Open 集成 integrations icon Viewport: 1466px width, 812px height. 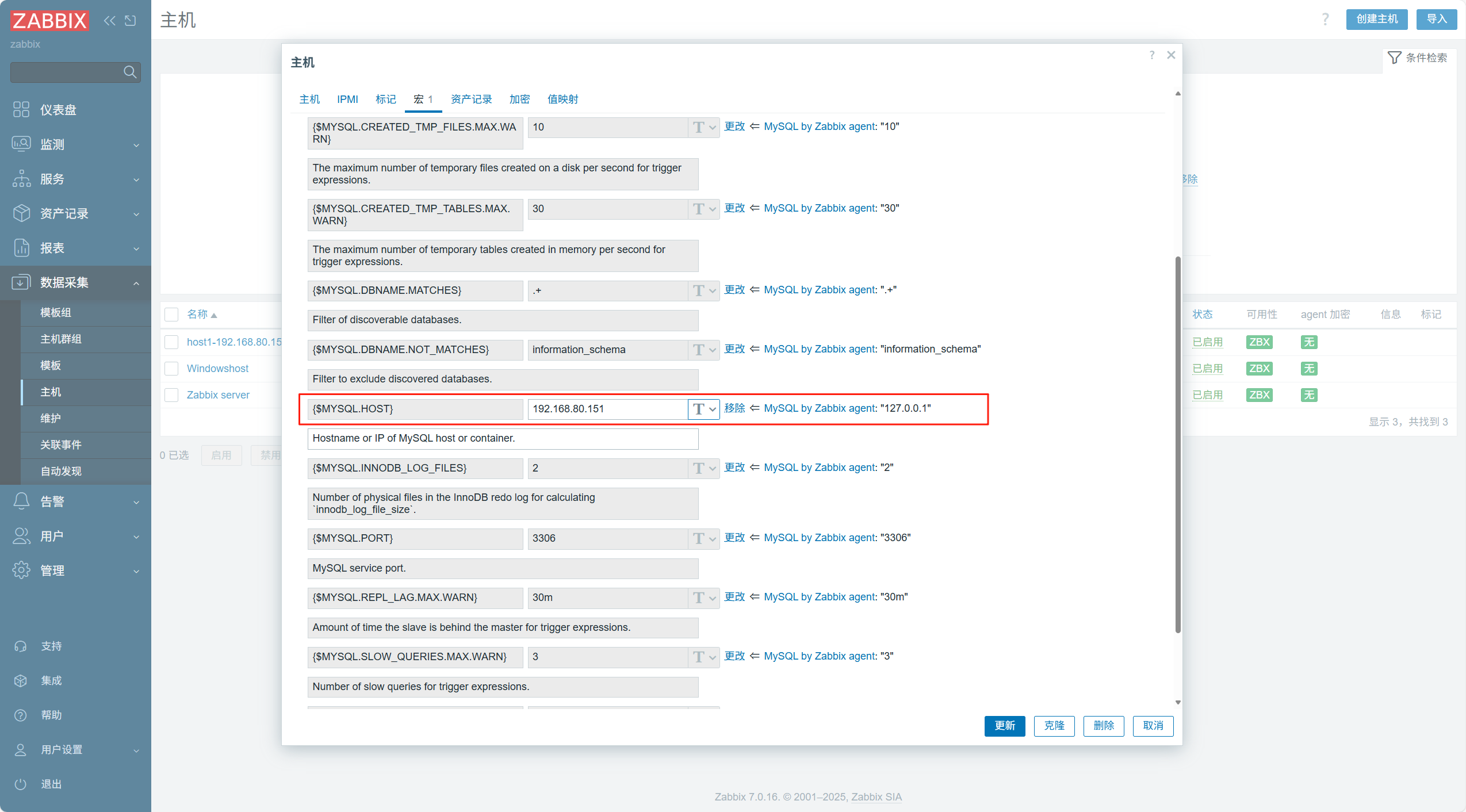click(x=21, y=681)
